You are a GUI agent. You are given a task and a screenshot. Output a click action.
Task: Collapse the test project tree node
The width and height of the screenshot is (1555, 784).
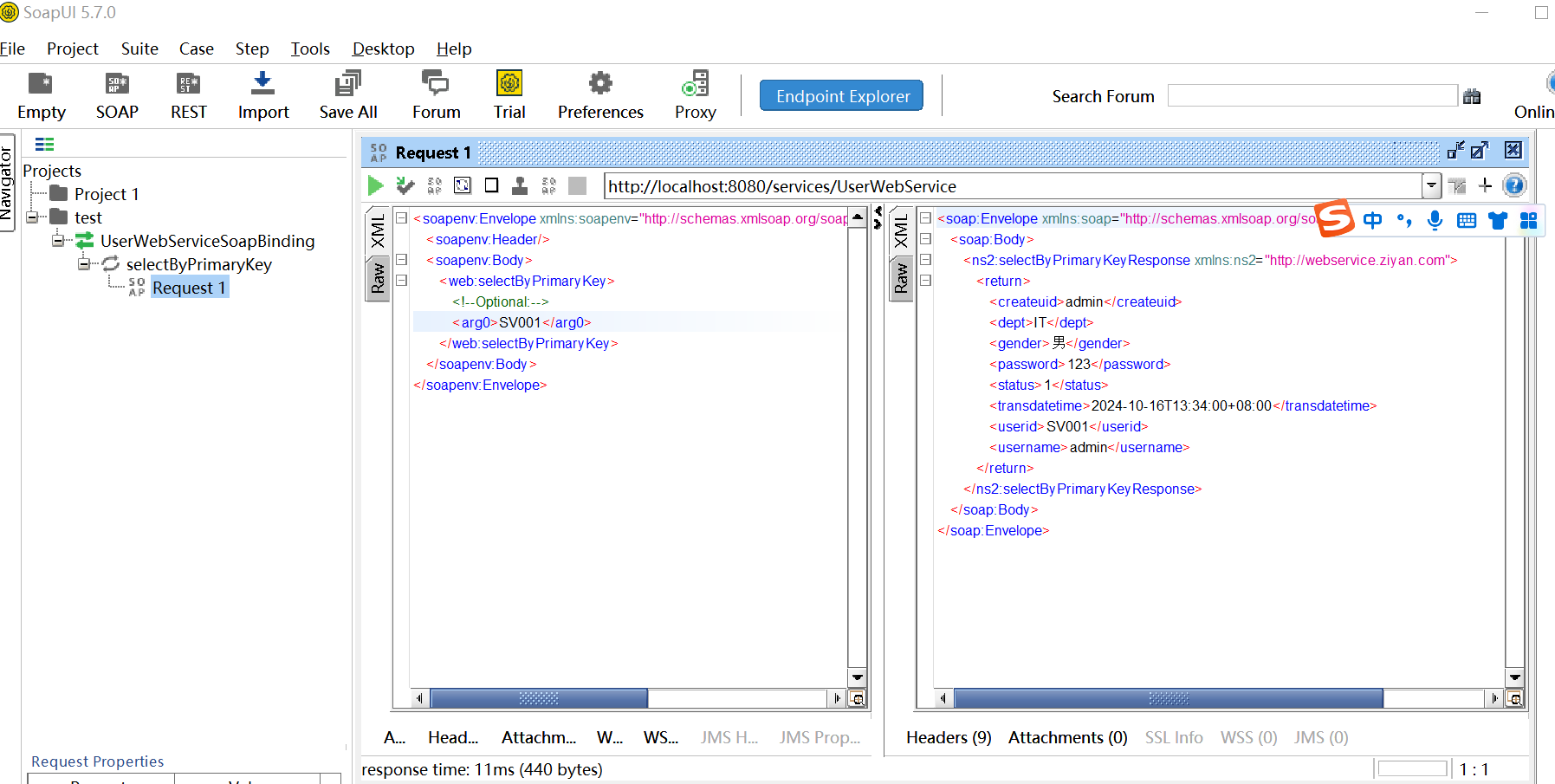32,217
